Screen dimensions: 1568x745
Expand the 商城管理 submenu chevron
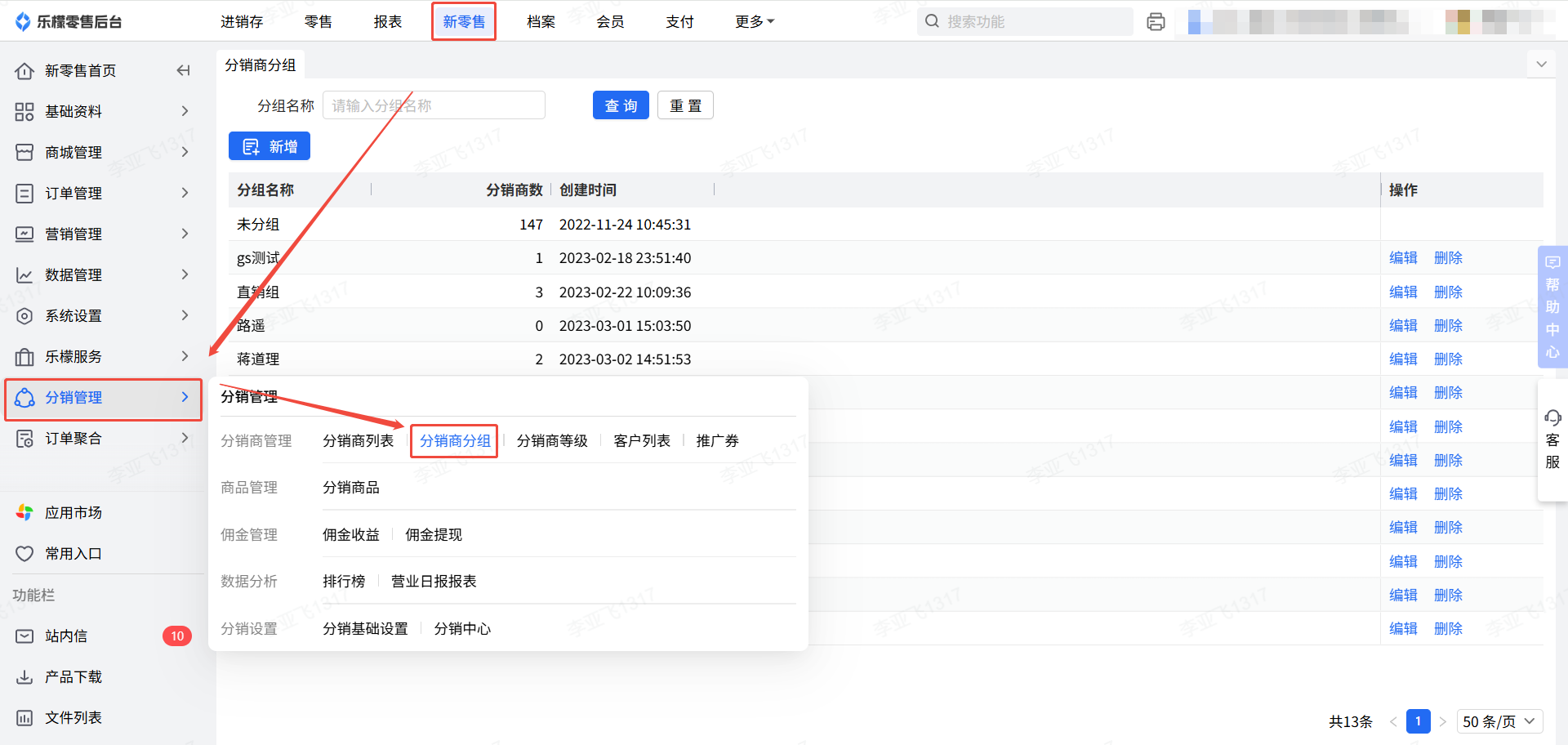[185, 152]
